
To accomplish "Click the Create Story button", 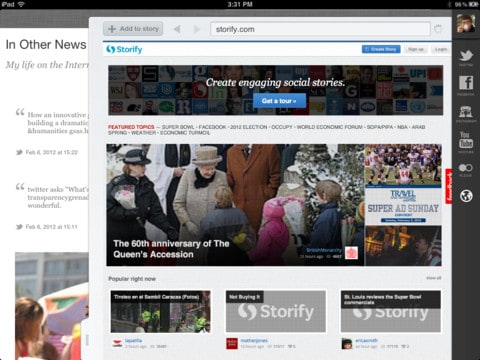I will tap(381, 49).
